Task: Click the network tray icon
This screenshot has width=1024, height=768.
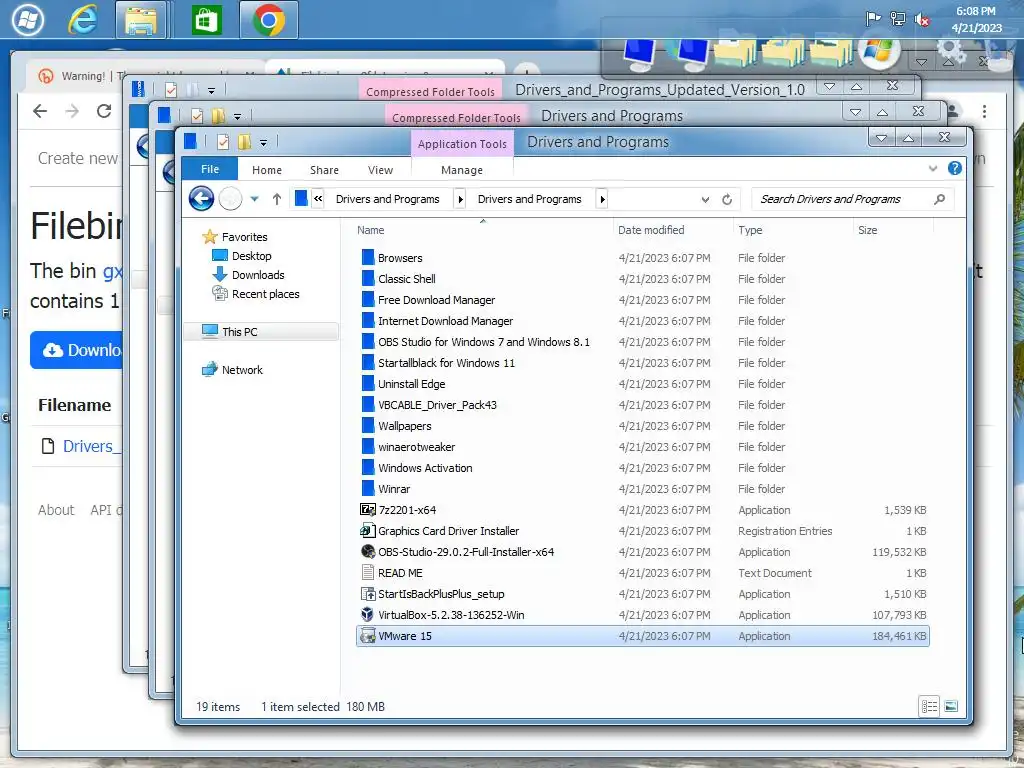Action: click(x=898, y=19)
